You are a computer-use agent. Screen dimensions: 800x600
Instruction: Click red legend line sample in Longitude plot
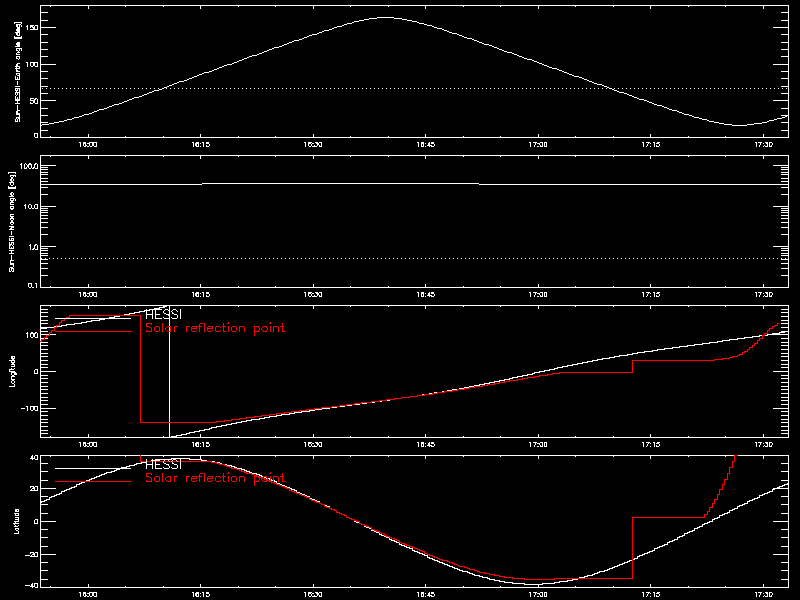93,332
